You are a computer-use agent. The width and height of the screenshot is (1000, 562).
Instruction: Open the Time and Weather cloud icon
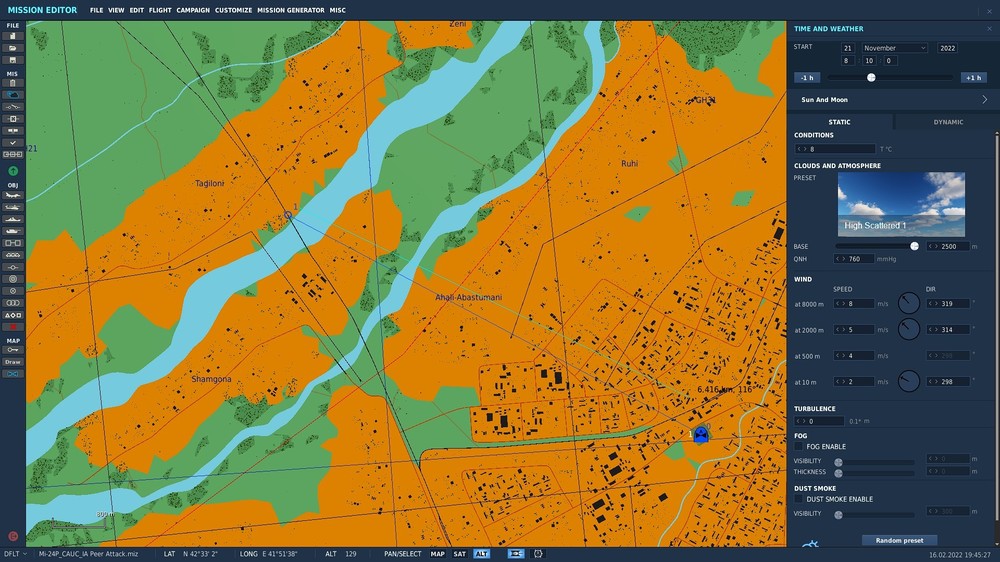pyautogui.click(x=13, y=95)
